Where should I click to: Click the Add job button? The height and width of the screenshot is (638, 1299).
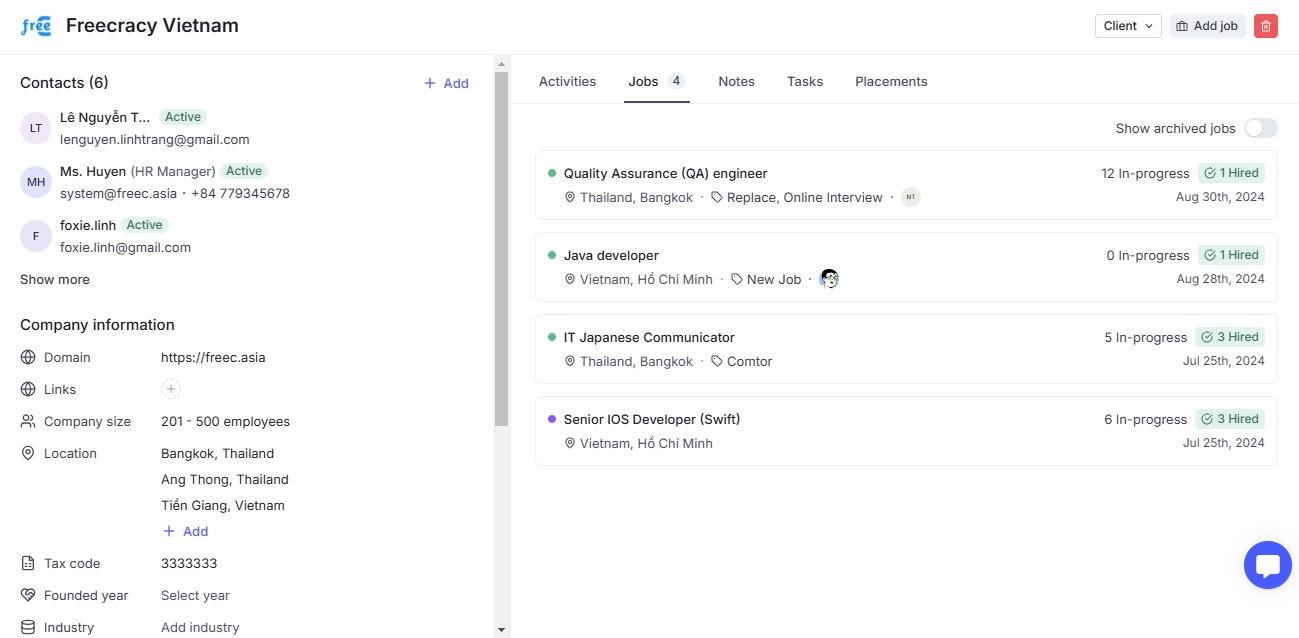point(1207,26)
